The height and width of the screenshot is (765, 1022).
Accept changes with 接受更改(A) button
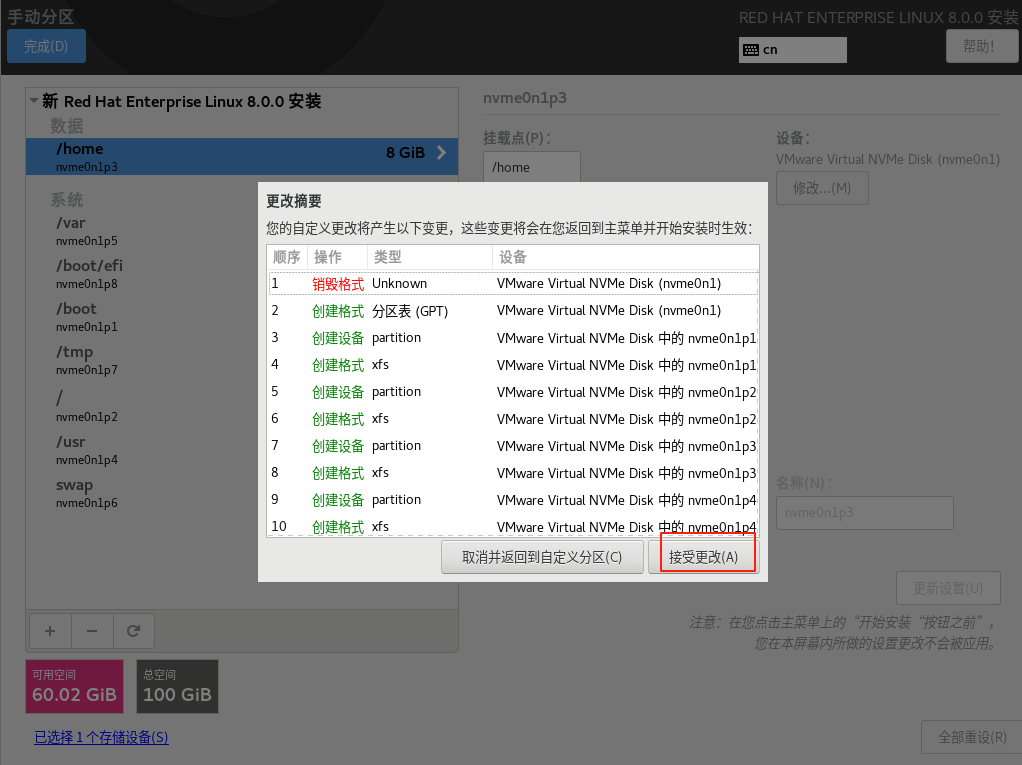pos(703,557)
